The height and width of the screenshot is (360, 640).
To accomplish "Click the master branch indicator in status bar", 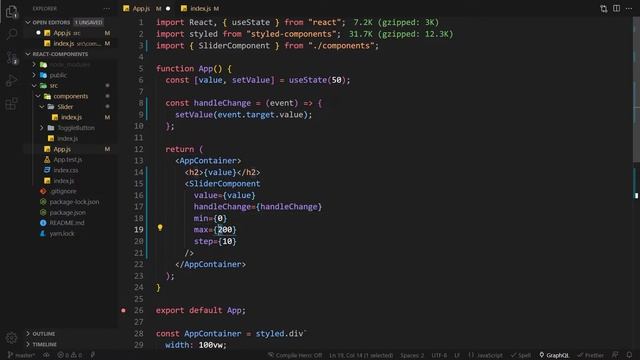I will [22, 355].
